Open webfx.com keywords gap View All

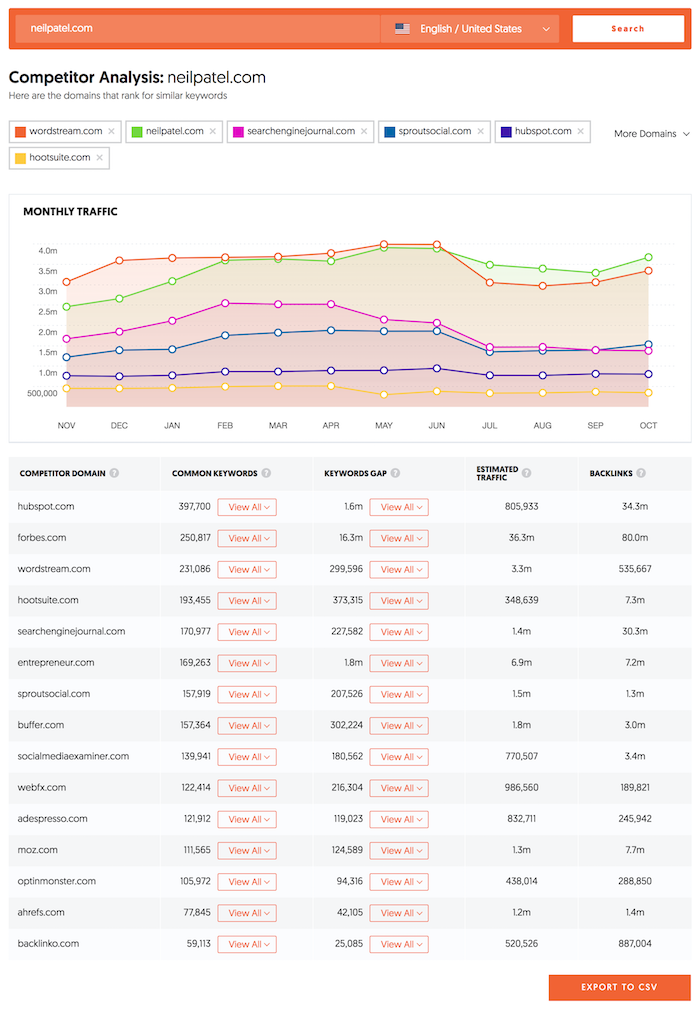(399, 788)
